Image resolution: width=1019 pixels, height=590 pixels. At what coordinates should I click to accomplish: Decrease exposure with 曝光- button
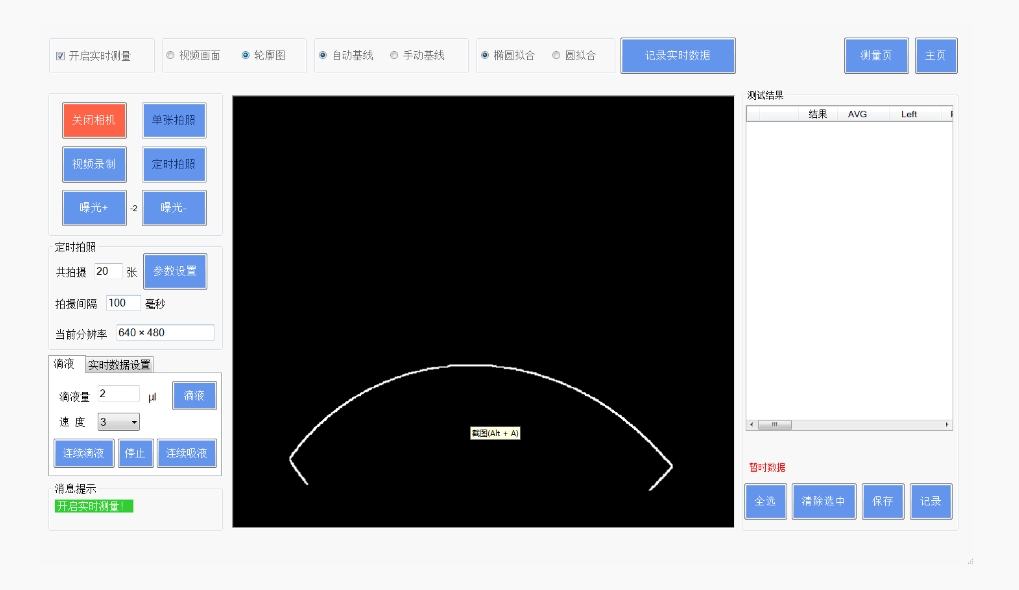pos(174,208)
